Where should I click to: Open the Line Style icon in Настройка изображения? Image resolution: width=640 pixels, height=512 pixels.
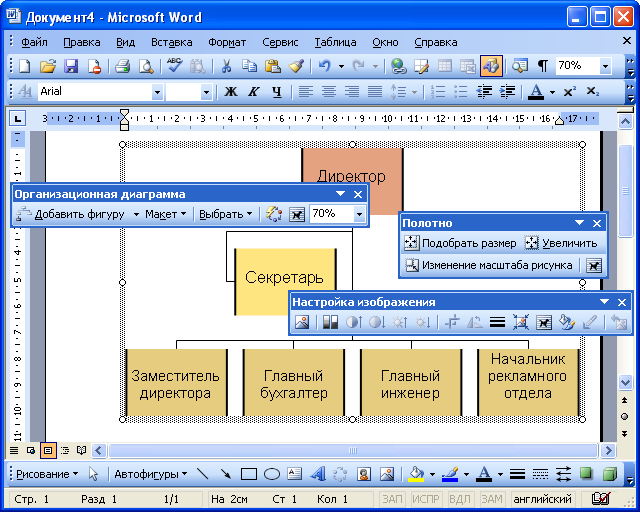497,323
